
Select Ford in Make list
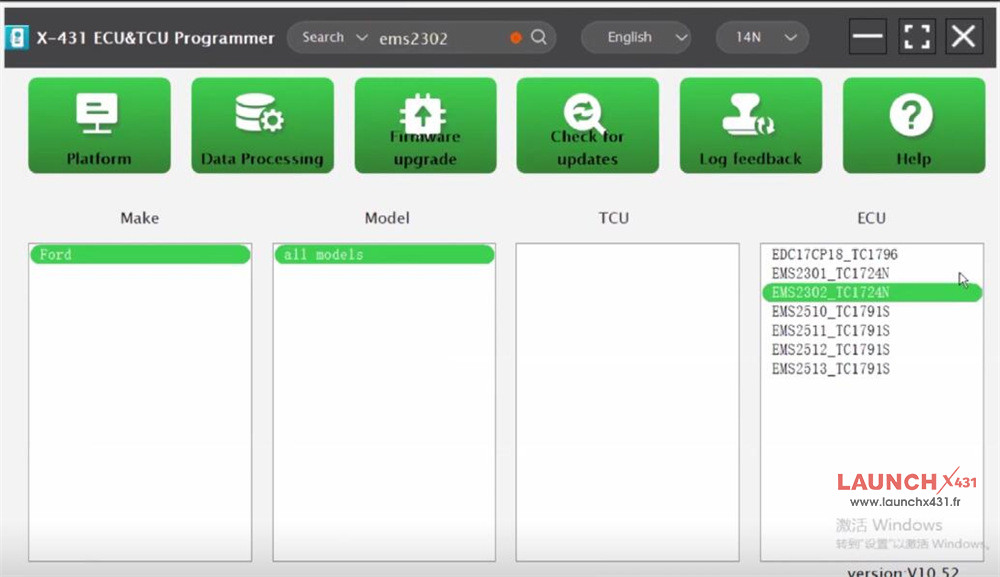pos(139,255)
